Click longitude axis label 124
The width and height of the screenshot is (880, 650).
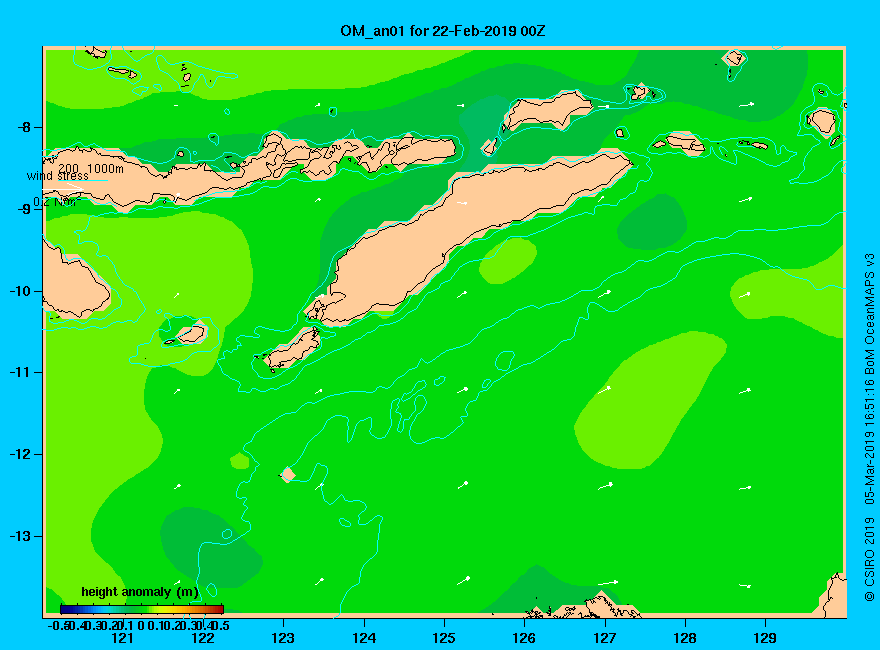(x=364, y=638)
